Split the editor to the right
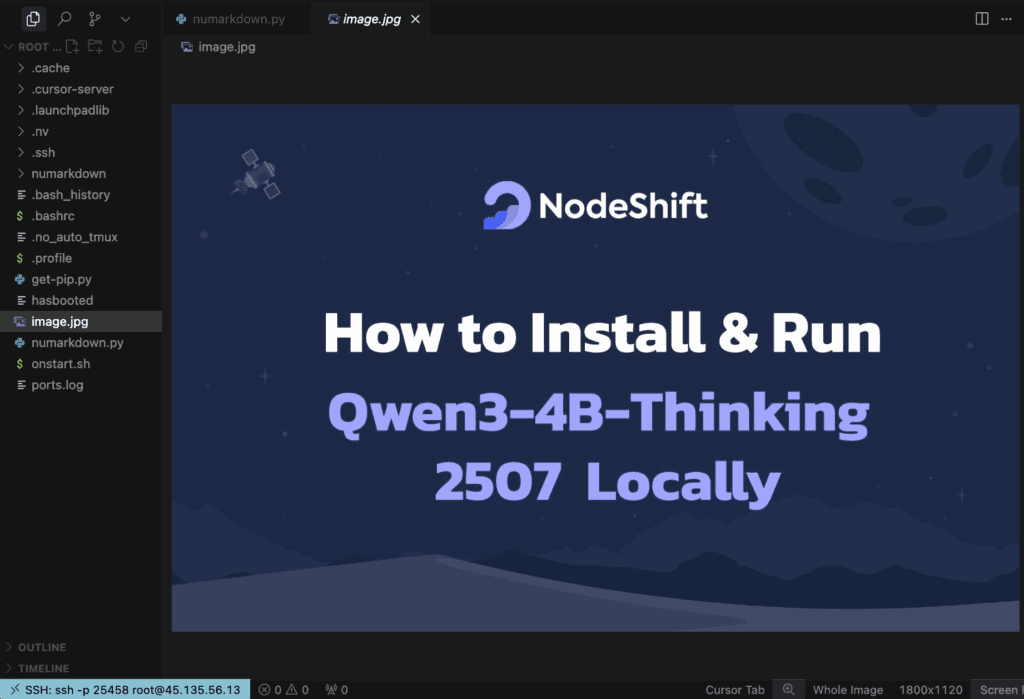 [982, 18]
